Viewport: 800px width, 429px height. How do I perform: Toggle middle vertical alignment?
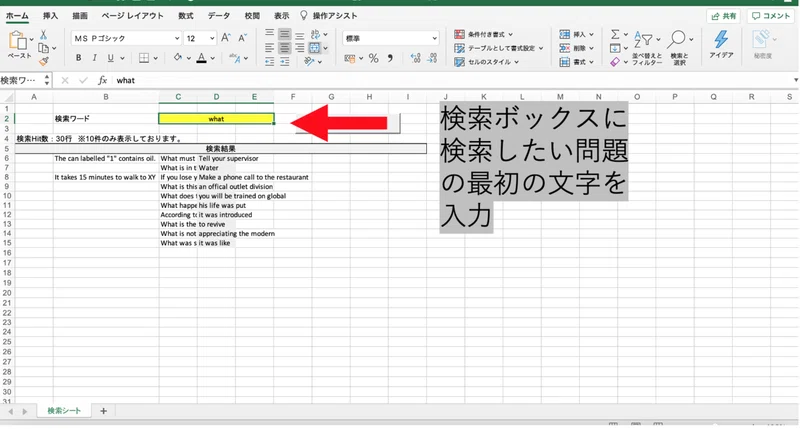coord(285,34)
